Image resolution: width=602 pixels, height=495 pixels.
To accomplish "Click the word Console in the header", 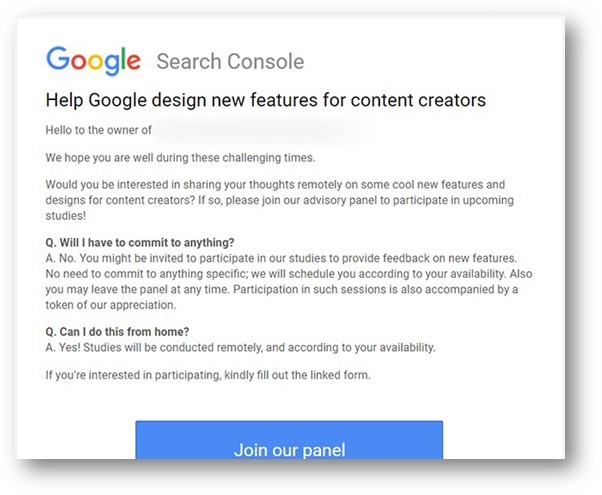I will 266,61.
